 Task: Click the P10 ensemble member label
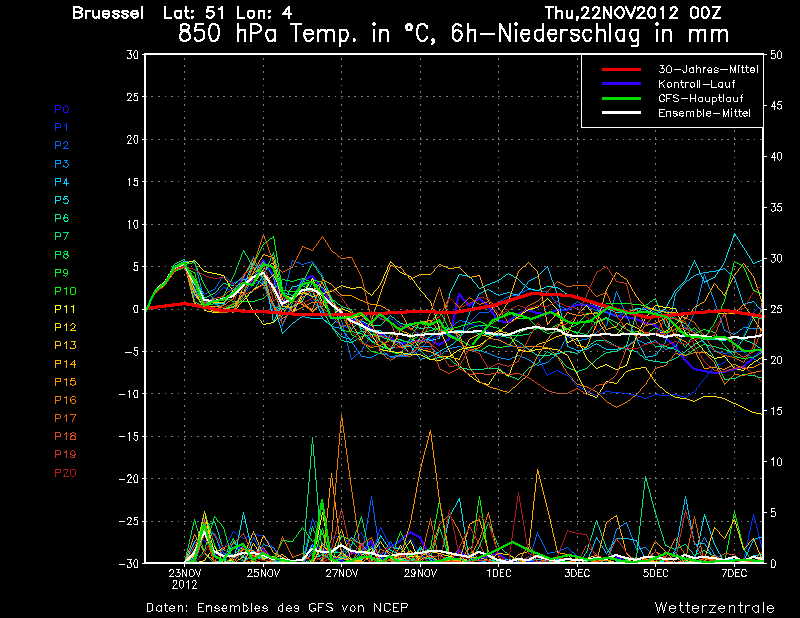[64, 291]
